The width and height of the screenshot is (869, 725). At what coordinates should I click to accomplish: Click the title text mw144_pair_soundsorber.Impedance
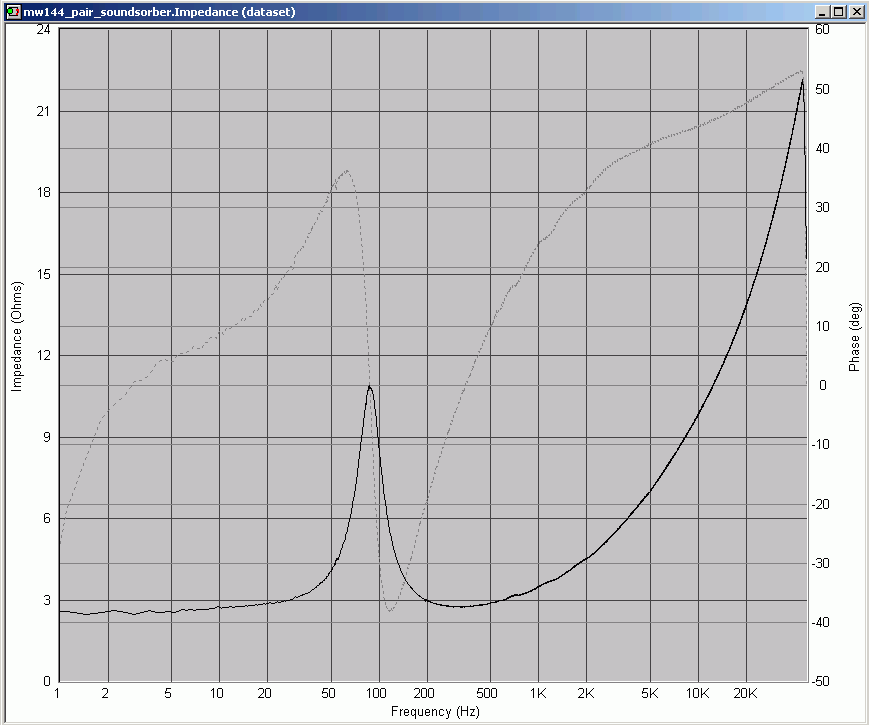130,12
